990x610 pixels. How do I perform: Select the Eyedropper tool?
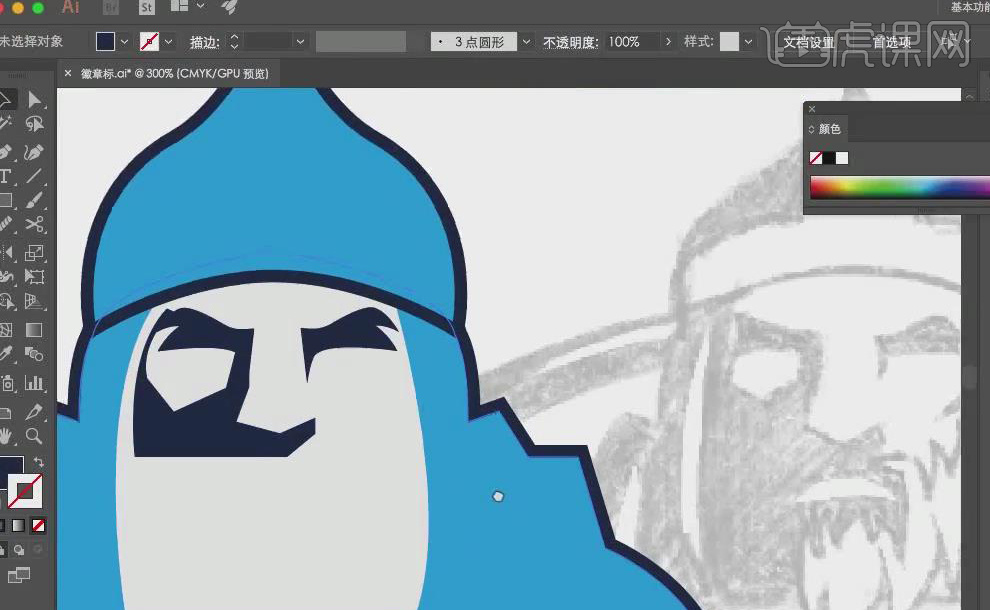tap(6, 354)
